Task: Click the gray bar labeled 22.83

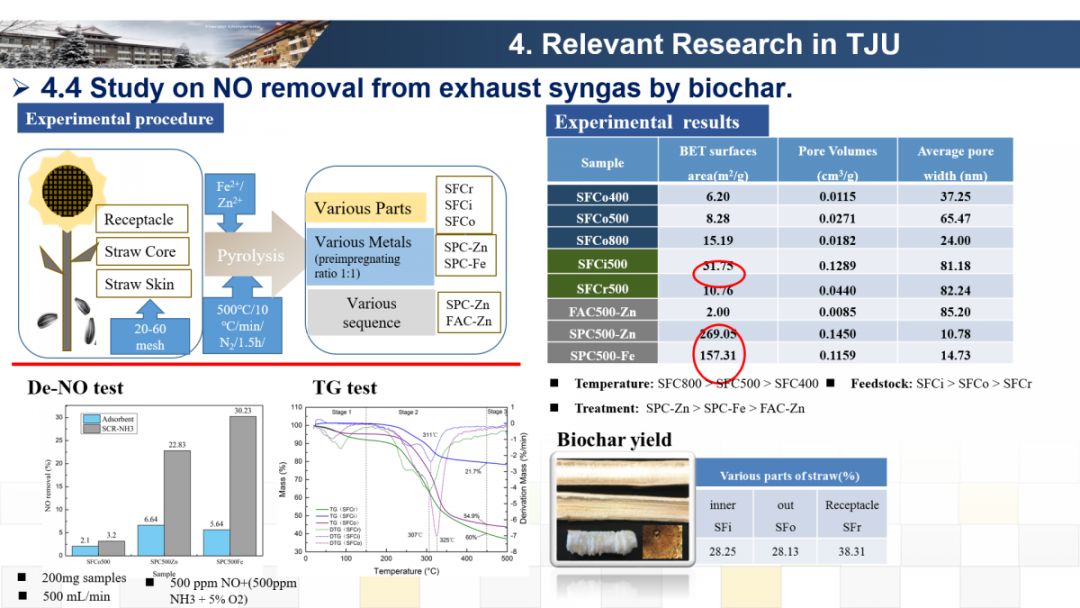Action: pos(177,503)
